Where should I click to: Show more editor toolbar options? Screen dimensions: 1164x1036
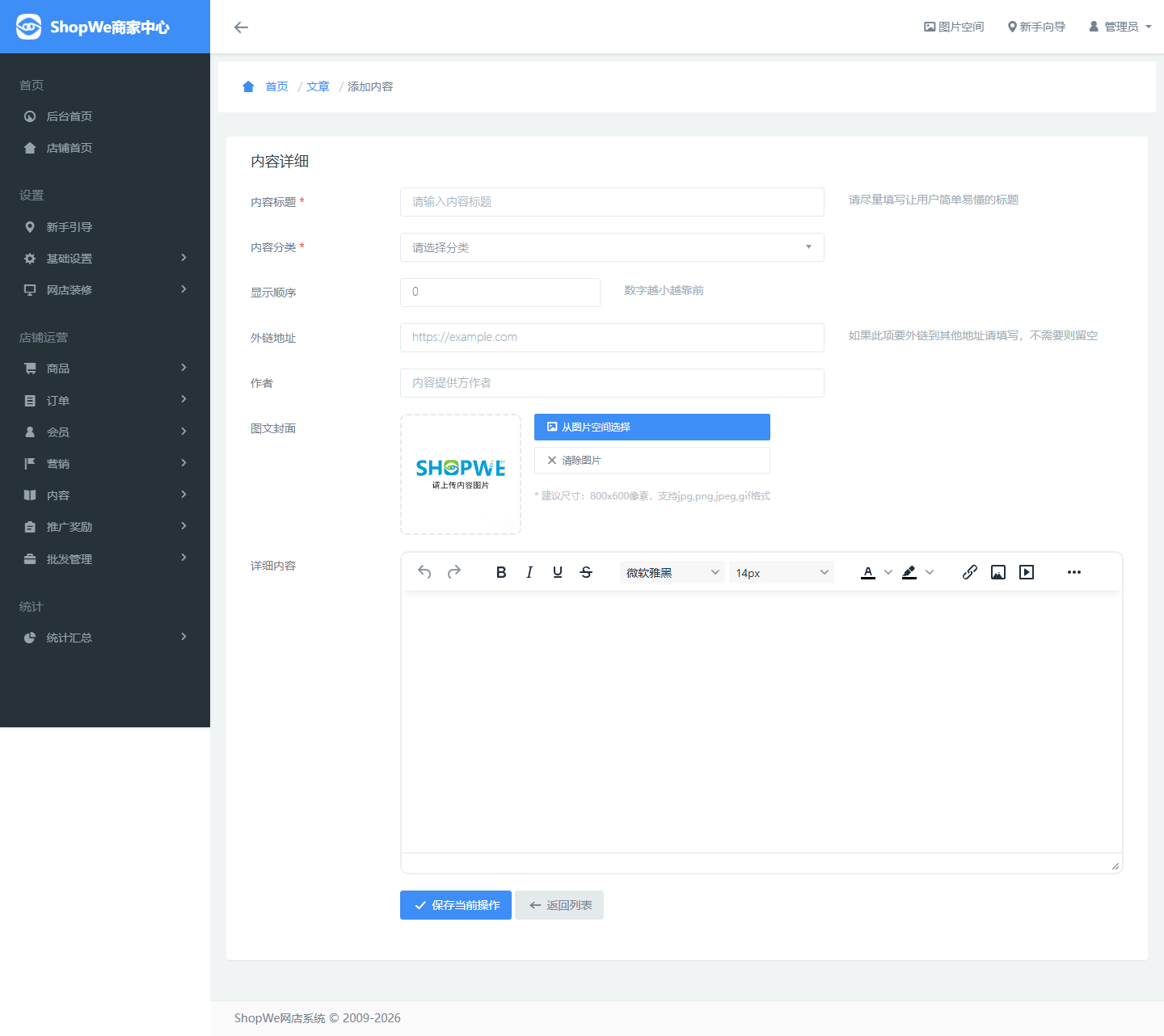click(1074, 572)
